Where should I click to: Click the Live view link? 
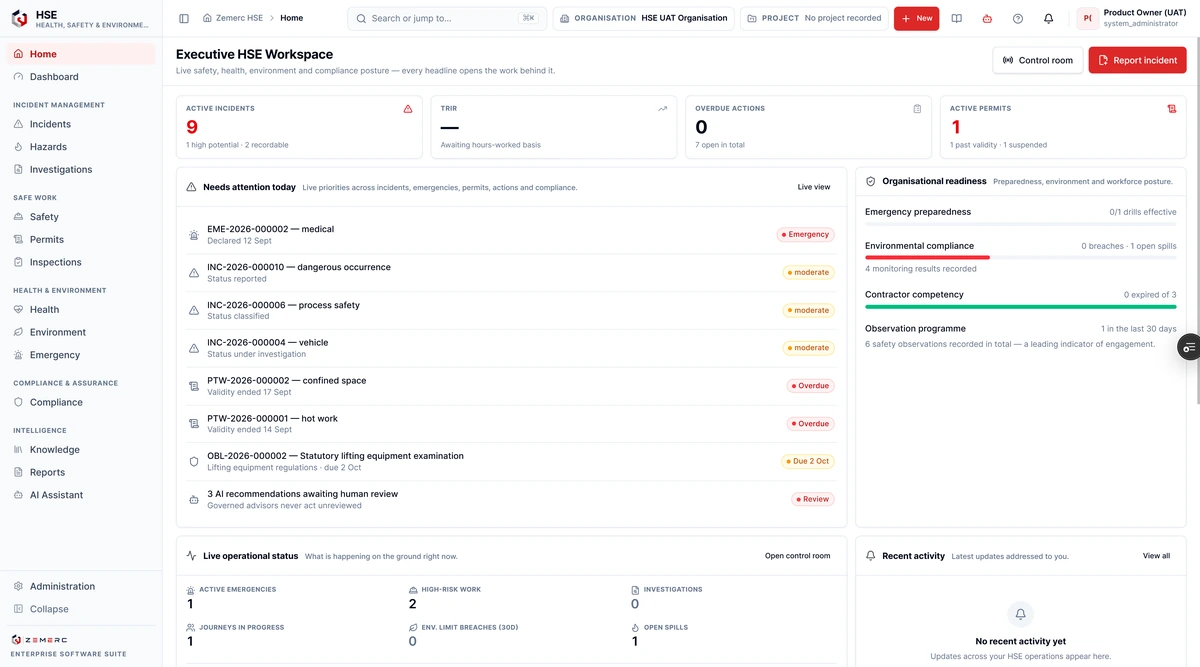[814, 187]
